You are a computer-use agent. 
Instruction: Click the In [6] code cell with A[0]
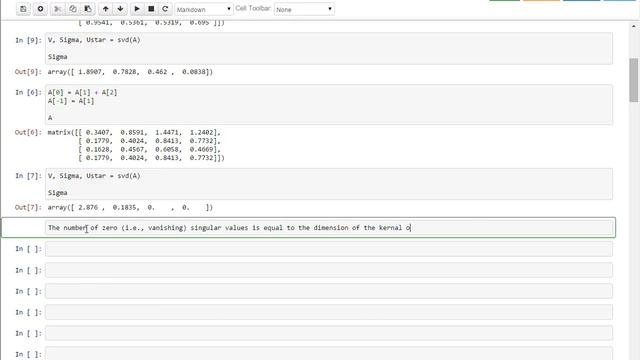(x=329, y=104)
